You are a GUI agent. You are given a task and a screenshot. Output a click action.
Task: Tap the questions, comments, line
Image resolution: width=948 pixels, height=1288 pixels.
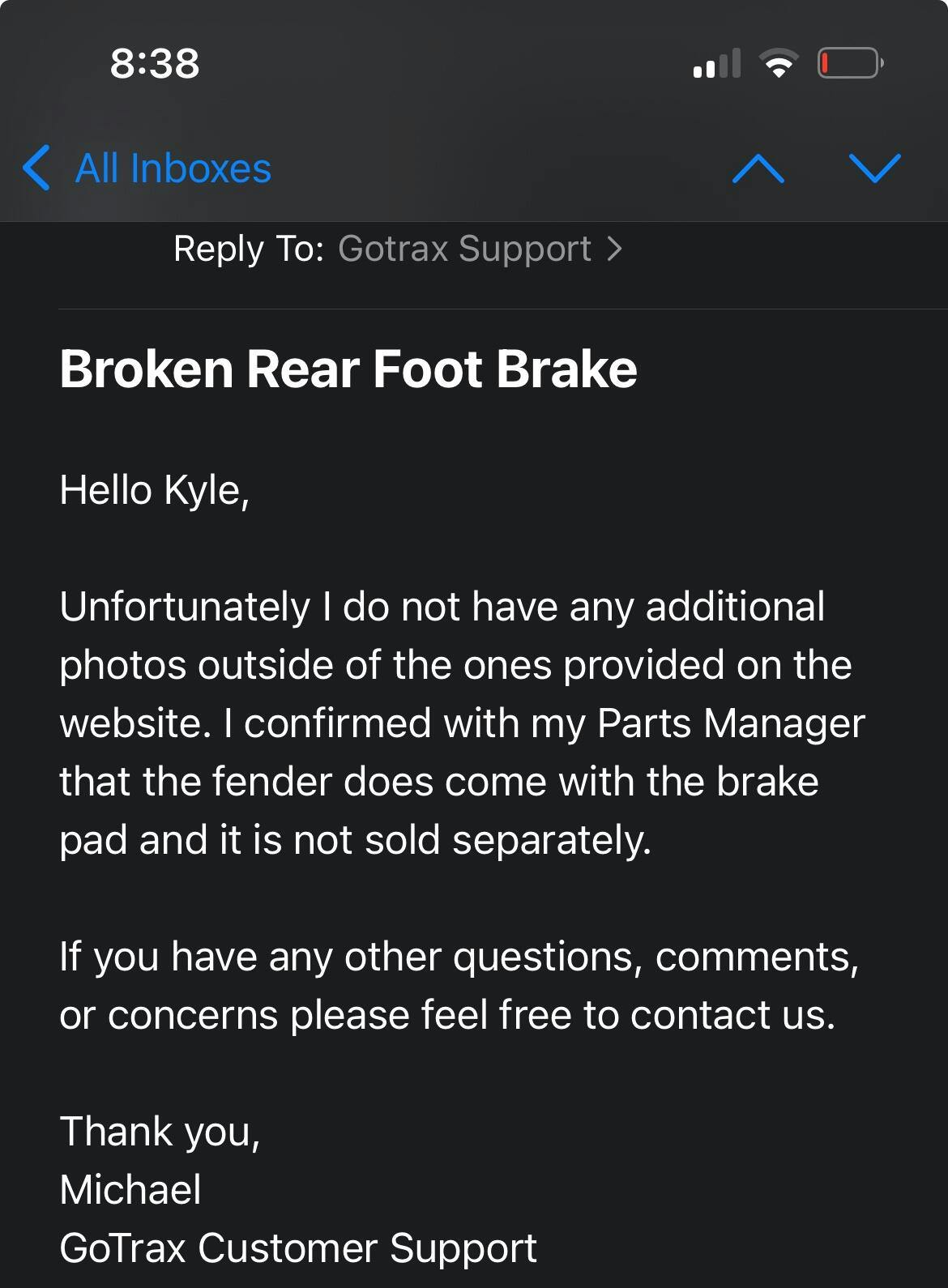(655, 957)
